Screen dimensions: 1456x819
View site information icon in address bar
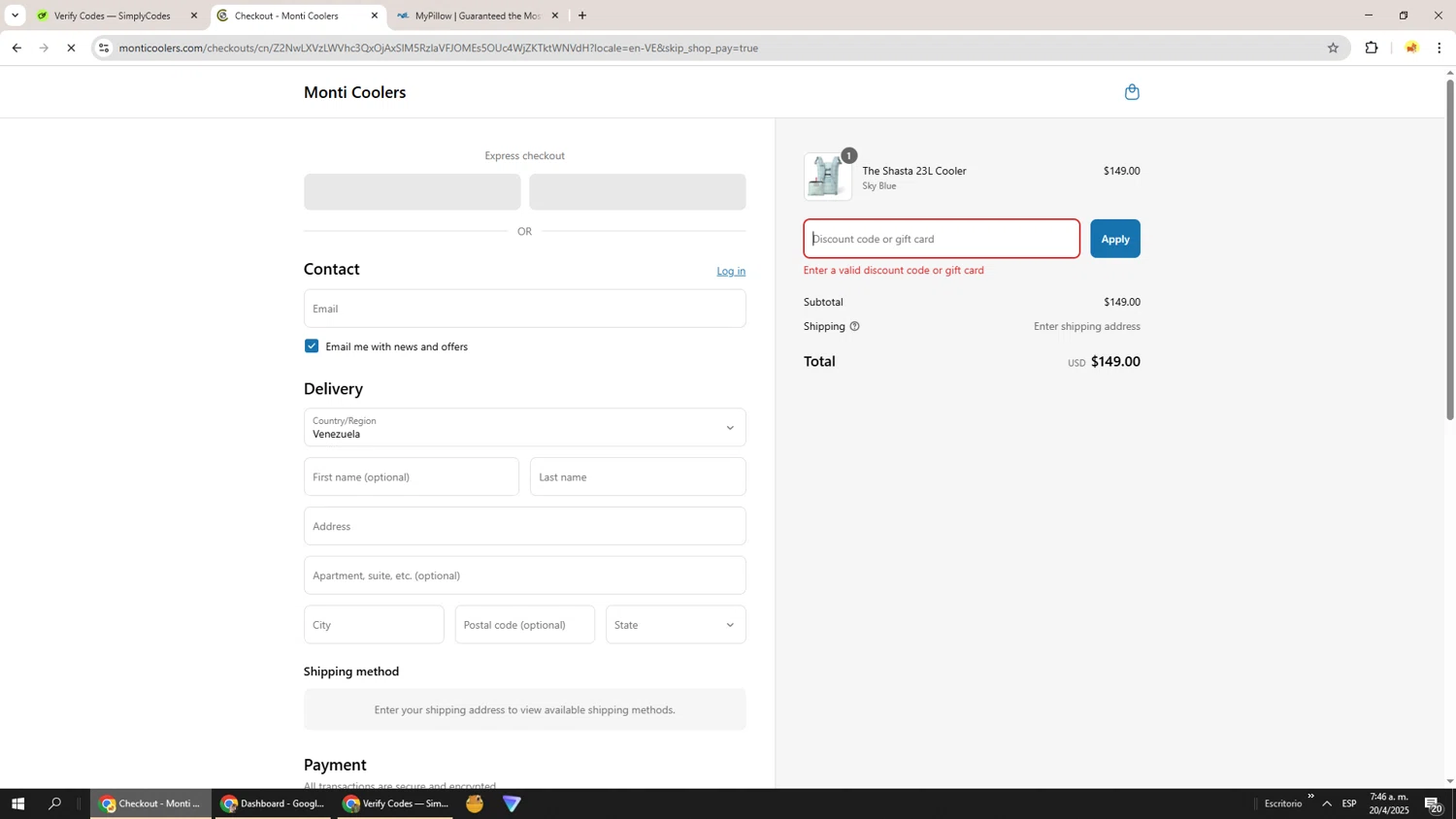pyautogui.click(x=104, y=48)
